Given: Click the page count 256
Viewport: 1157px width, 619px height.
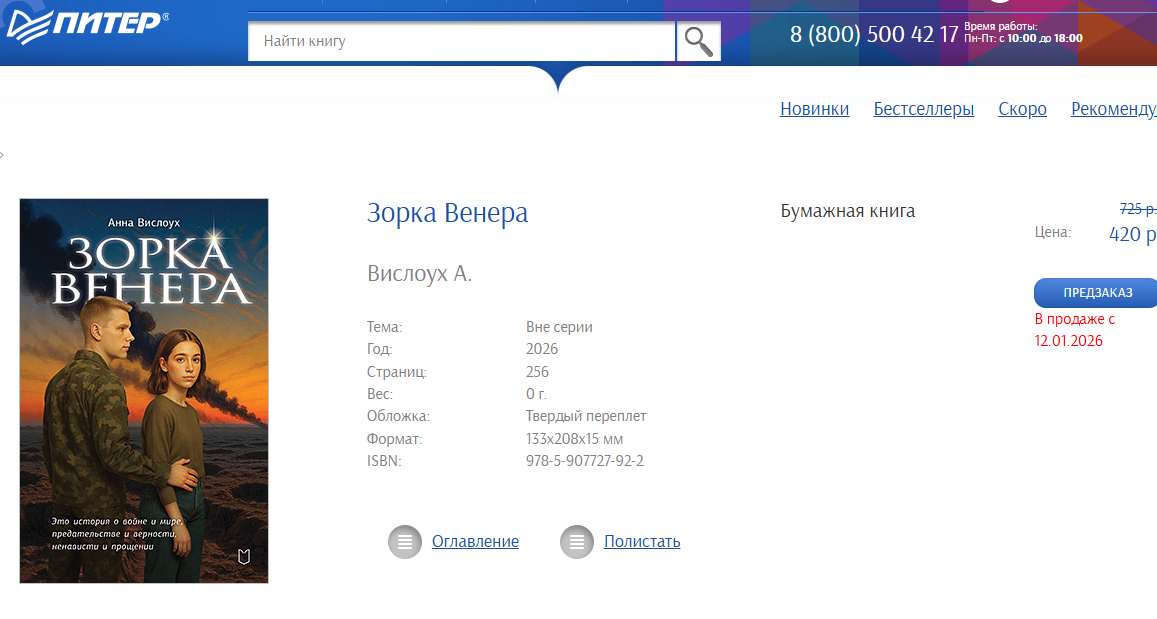Looking at the screenshot, I should (537, 372).
